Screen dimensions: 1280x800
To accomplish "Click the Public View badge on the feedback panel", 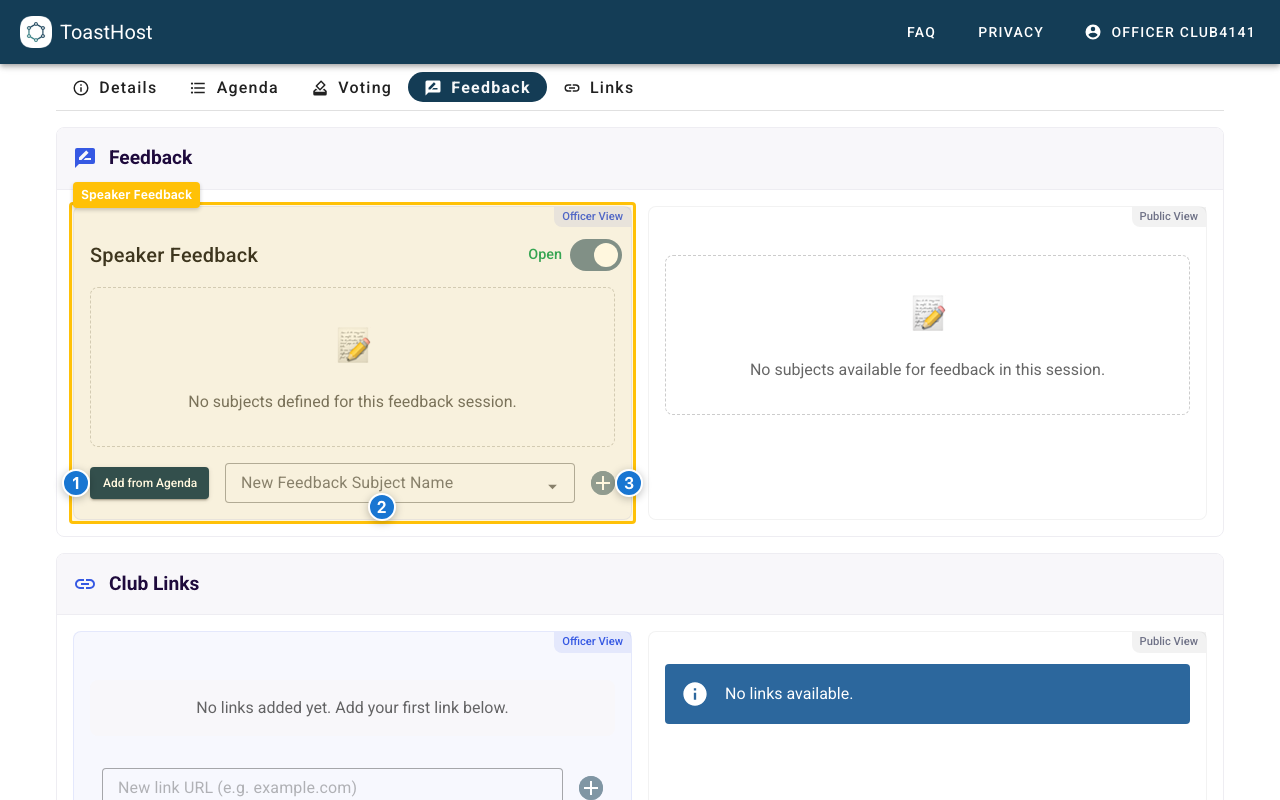I will click(1168, 216).
